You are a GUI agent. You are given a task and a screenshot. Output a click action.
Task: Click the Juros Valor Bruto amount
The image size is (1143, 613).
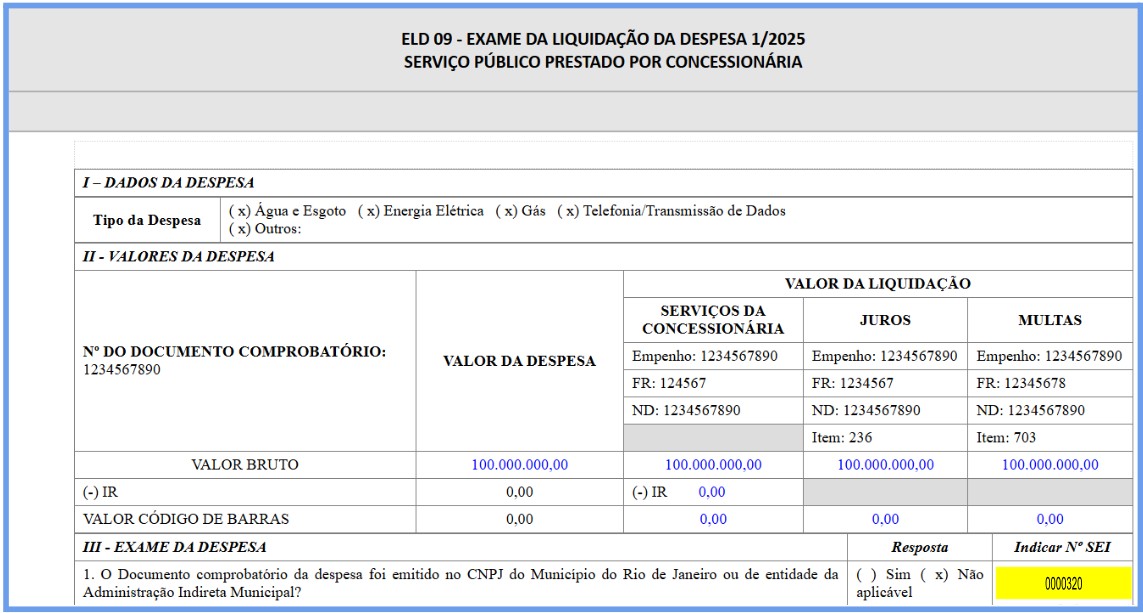[885, 465]
